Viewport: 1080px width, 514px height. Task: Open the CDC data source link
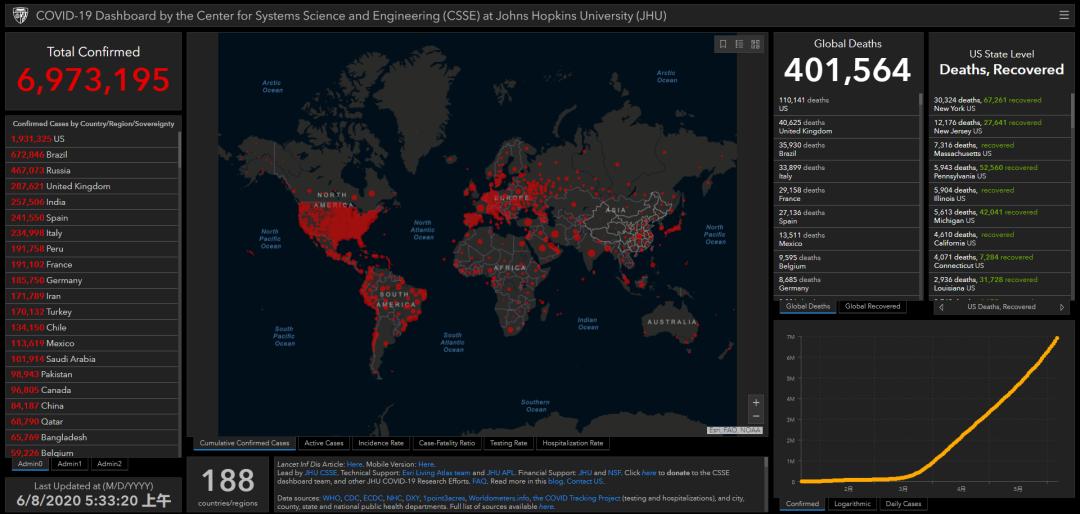click(x=351, y=497)
